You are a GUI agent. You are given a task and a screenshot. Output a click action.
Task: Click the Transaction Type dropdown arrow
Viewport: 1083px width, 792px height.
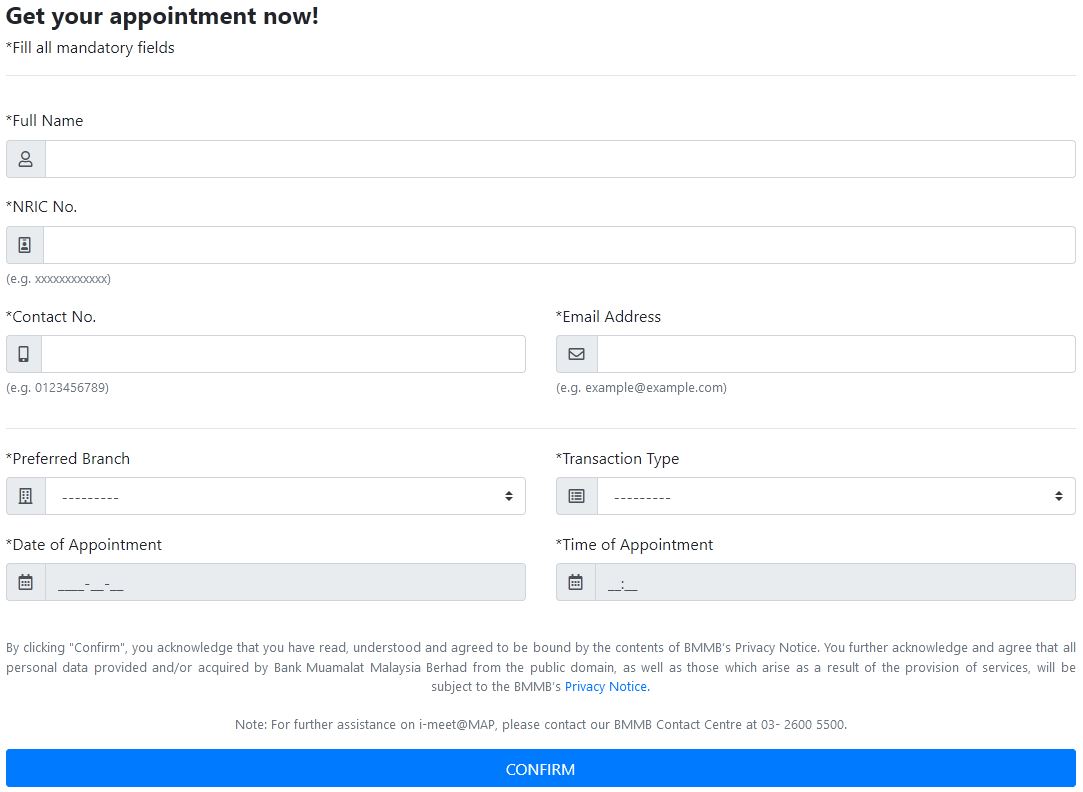[1059, 496]
